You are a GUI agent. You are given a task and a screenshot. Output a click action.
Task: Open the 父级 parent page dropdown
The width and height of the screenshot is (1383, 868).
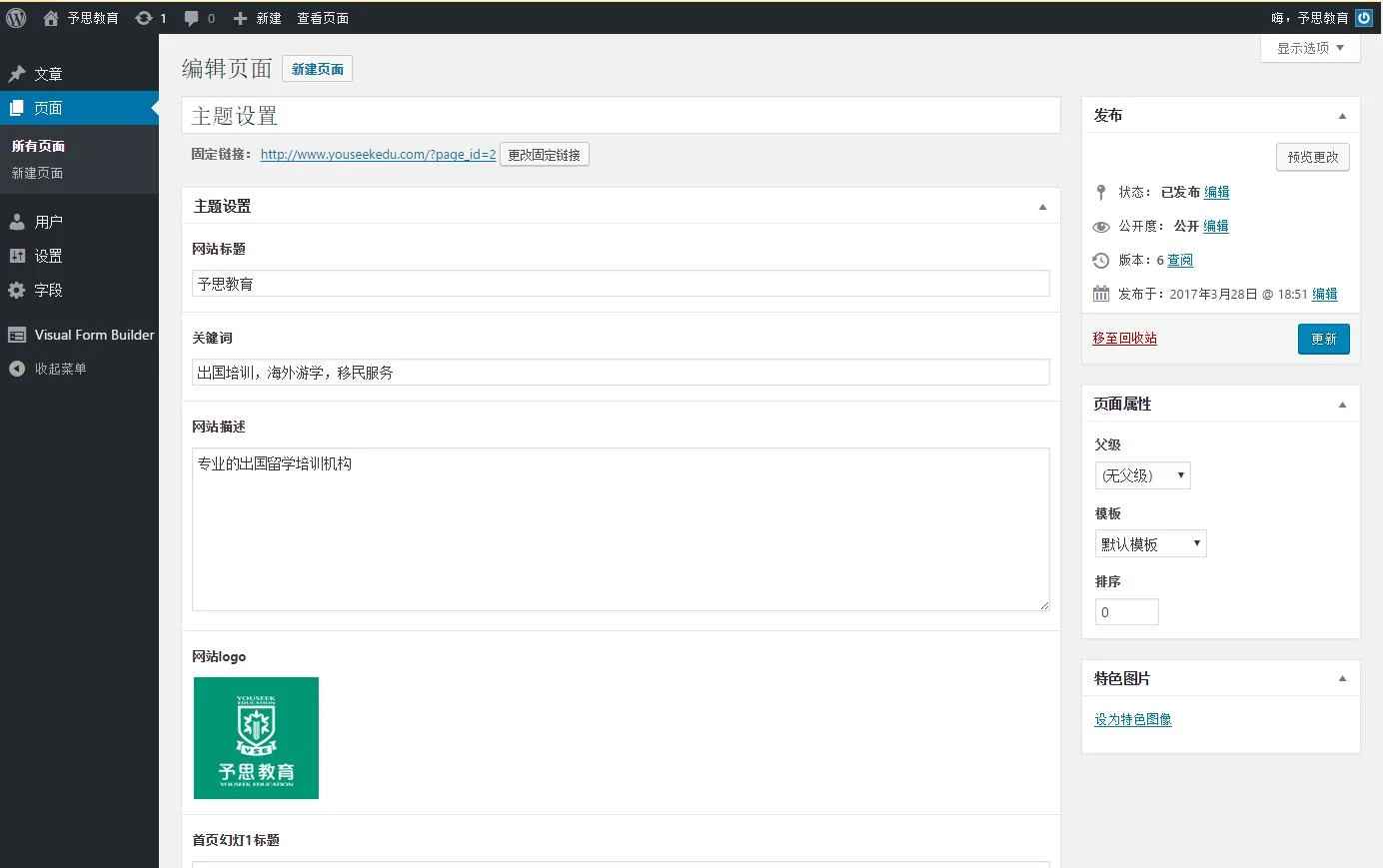[x=1142, y=475]
